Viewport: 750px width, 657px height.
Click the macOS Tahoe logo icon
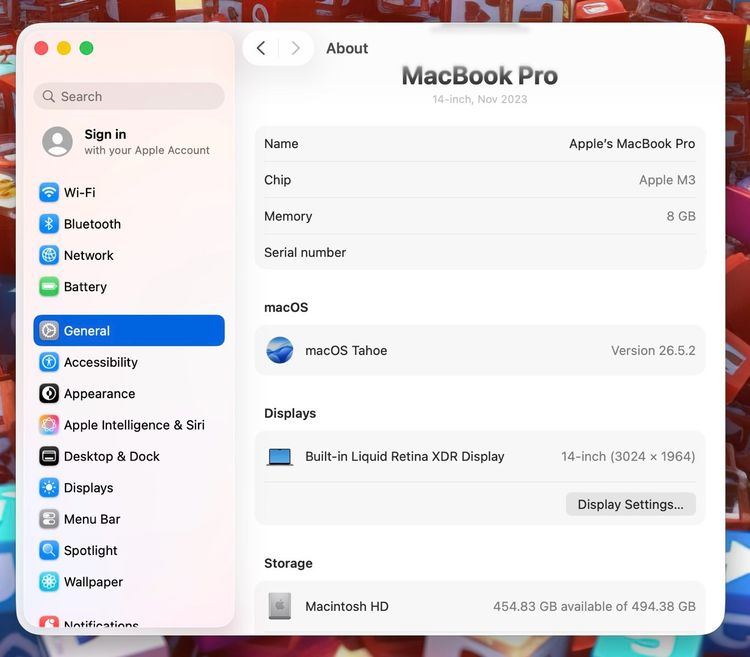pyautogui.click(x=280, y=350)
